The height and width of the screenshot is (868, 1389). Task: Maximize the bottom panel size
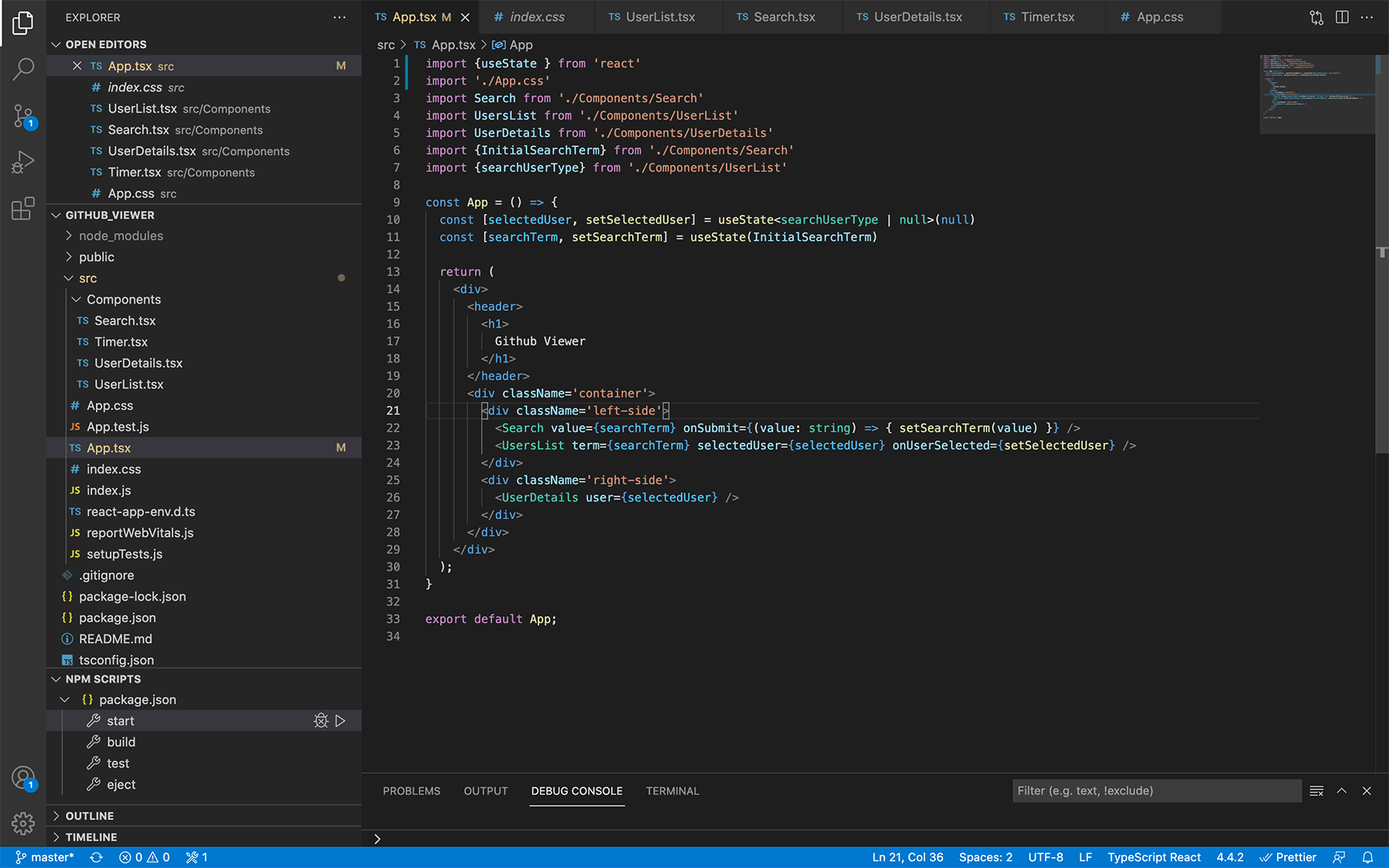click(x=1342, y=791)
